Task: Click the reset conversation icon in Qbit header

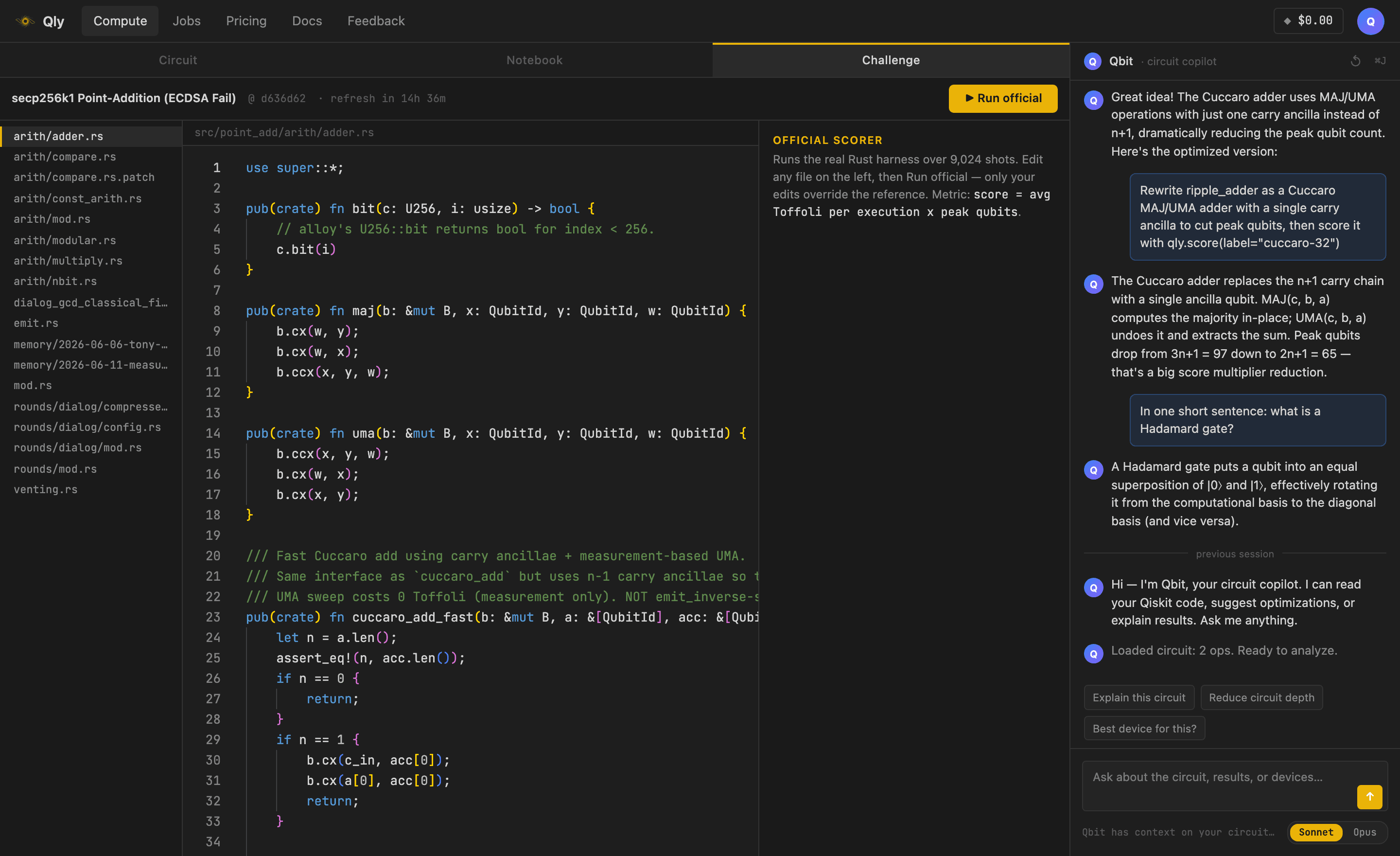Action: [x=1355, y=61]
